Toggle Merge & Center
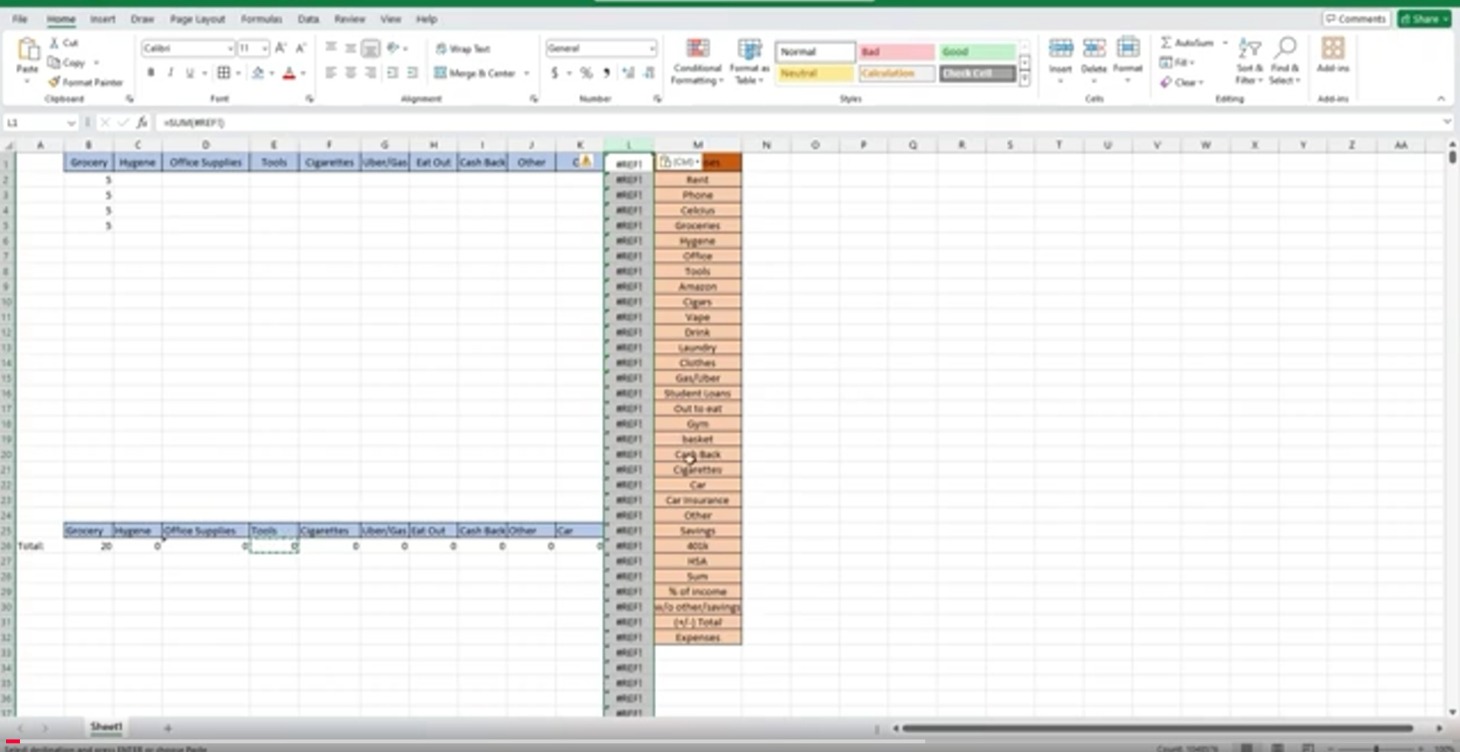The image size is (1460, 752). pyautogui.click(x=476, y=73)
